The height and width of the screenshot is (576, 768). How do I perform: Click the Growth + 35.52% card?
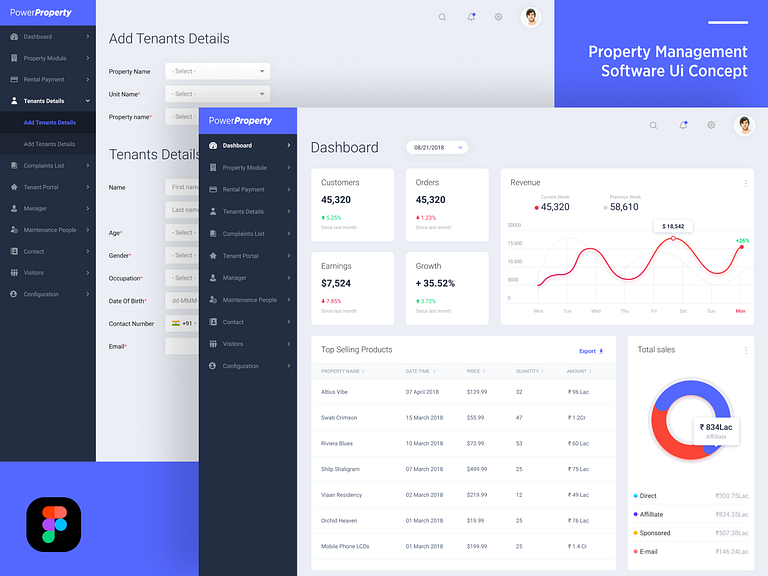point(447,288)
